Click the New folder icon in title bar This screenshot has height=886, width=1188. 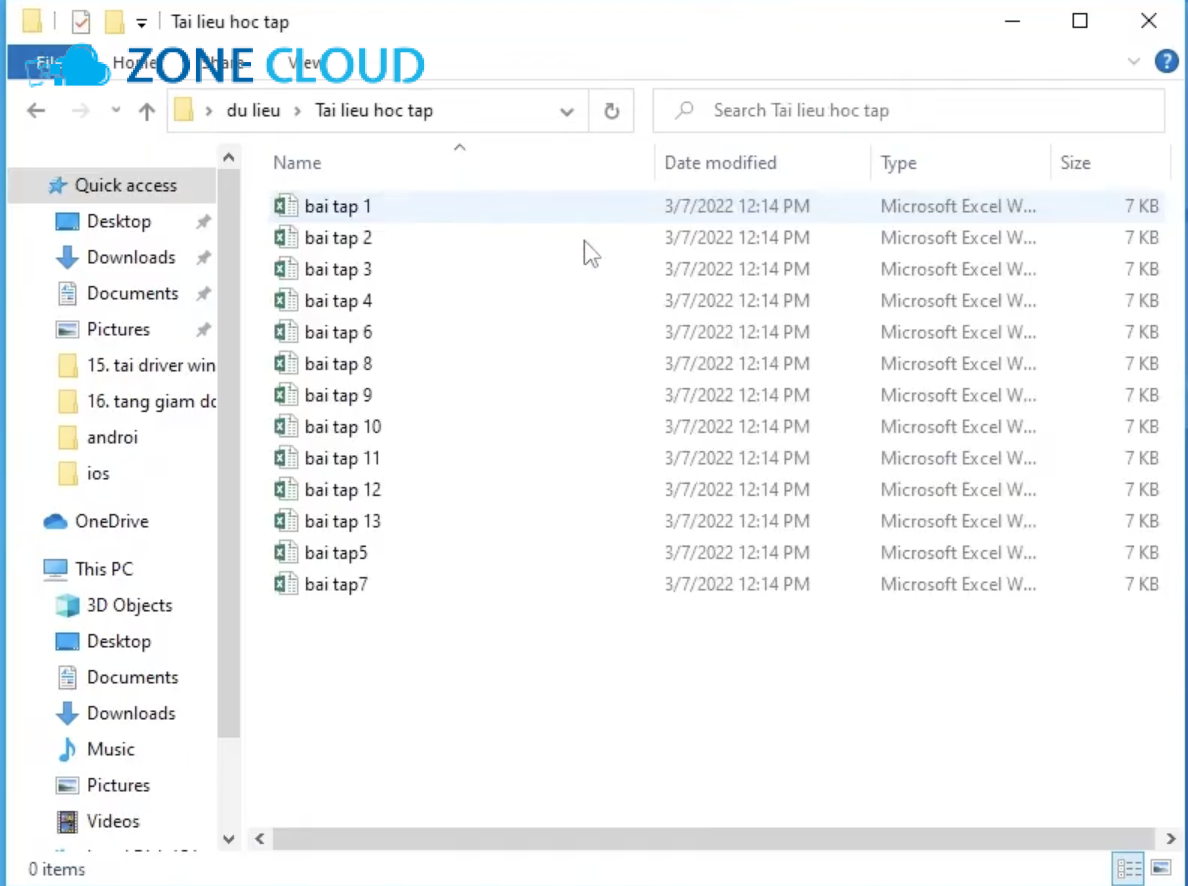click(114, 22)
